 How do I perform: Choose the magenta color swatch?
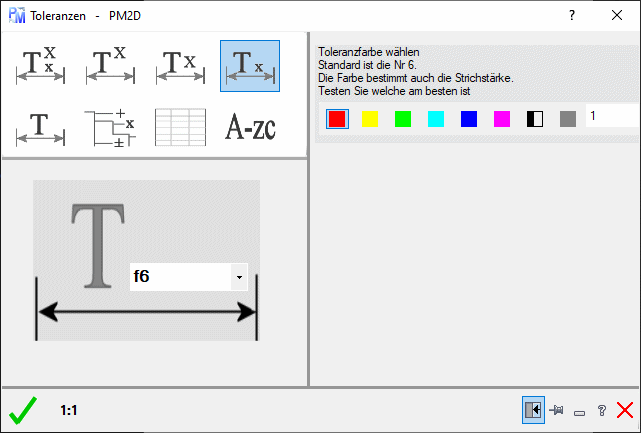coord(502,119)
